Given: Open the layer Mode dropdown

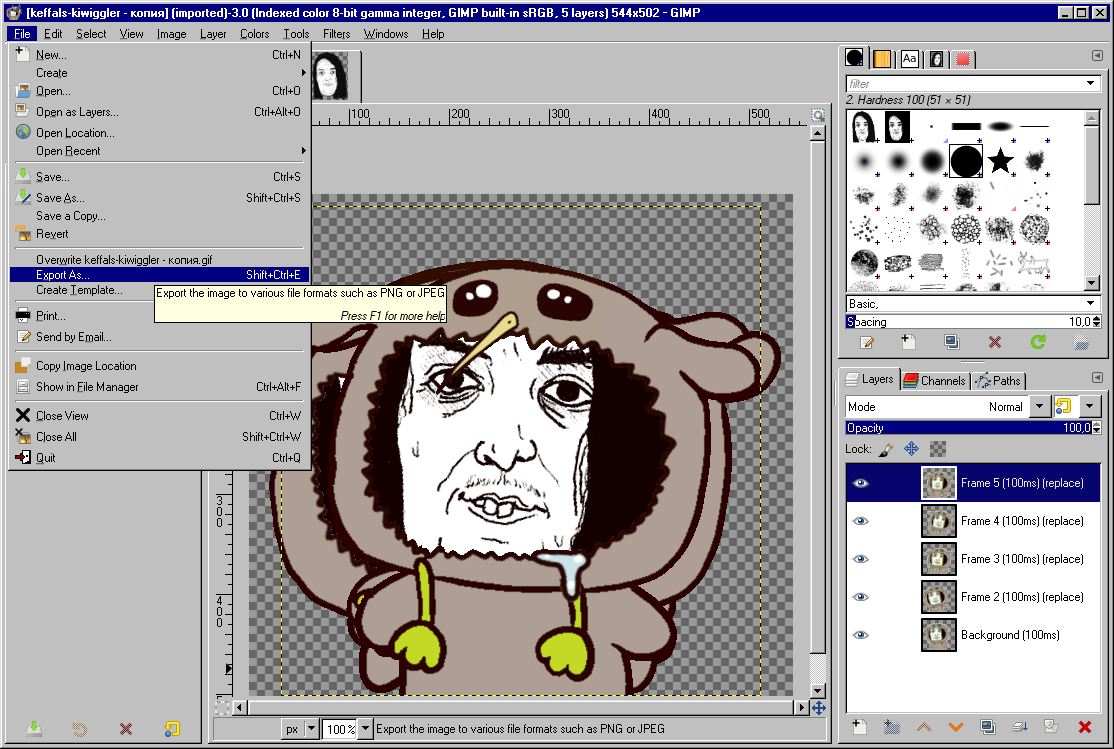Looking at the screenshot, I should click(1039, 406).
